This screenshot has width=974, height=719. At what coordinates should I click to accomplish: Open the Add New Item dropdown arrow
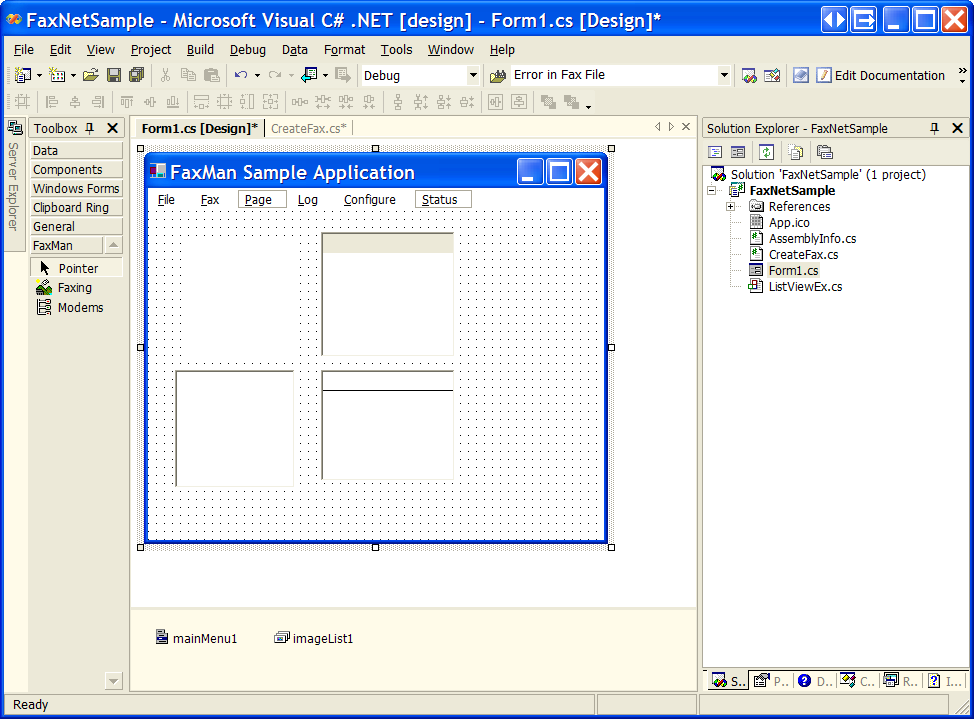pos(73,76)
